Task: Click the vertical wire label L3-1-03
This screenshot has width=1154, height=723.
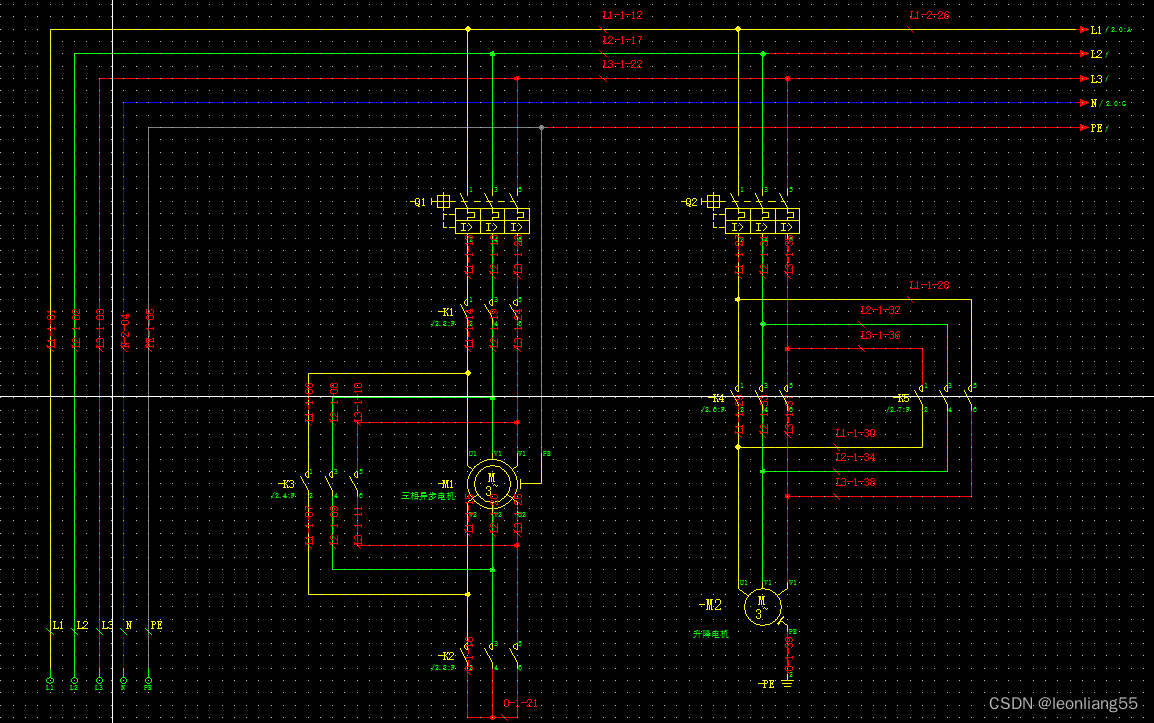Action: point(101,330)
